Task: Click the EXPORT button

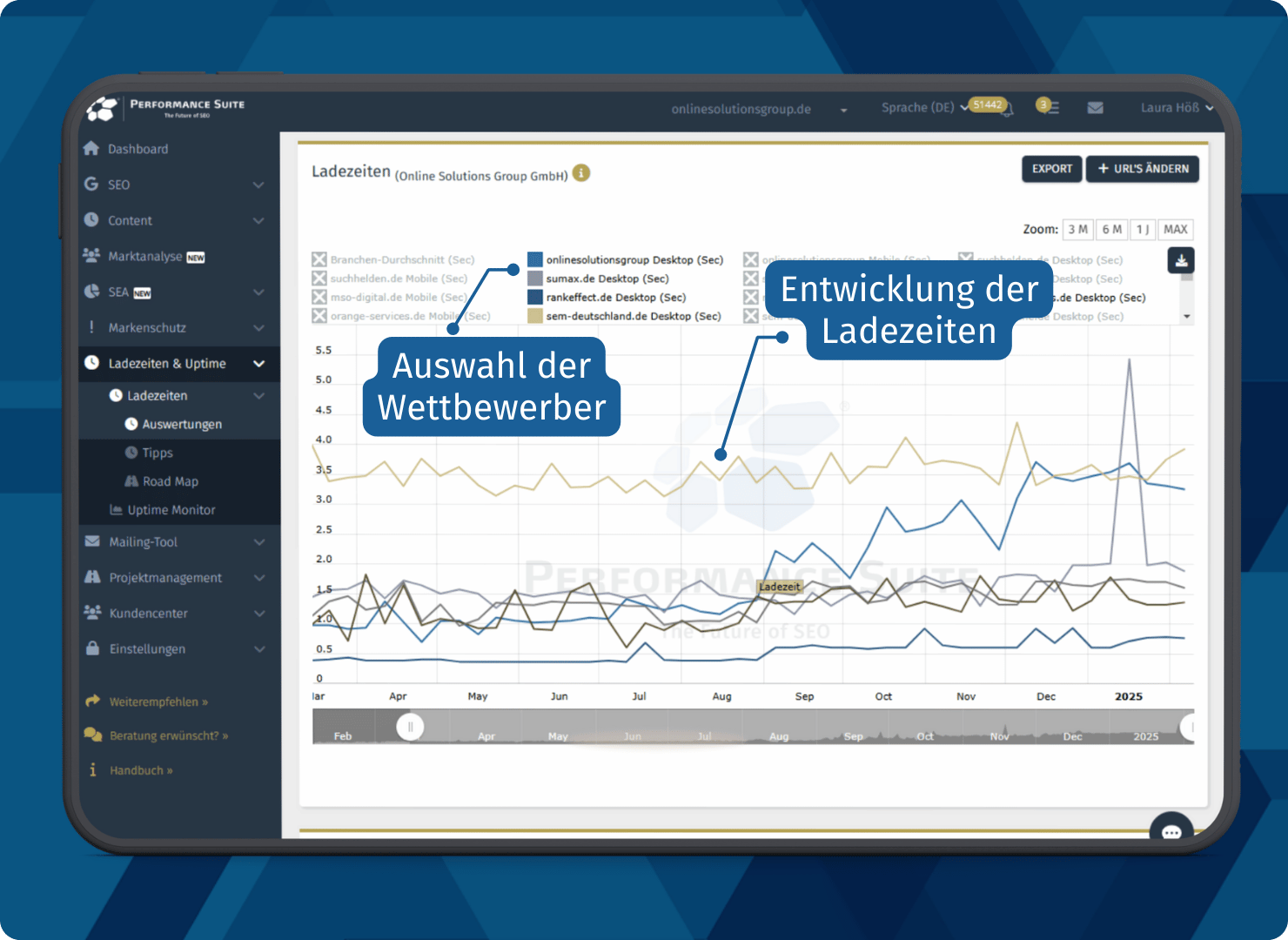Action: pyautogui.click(x=1052, y=169)
